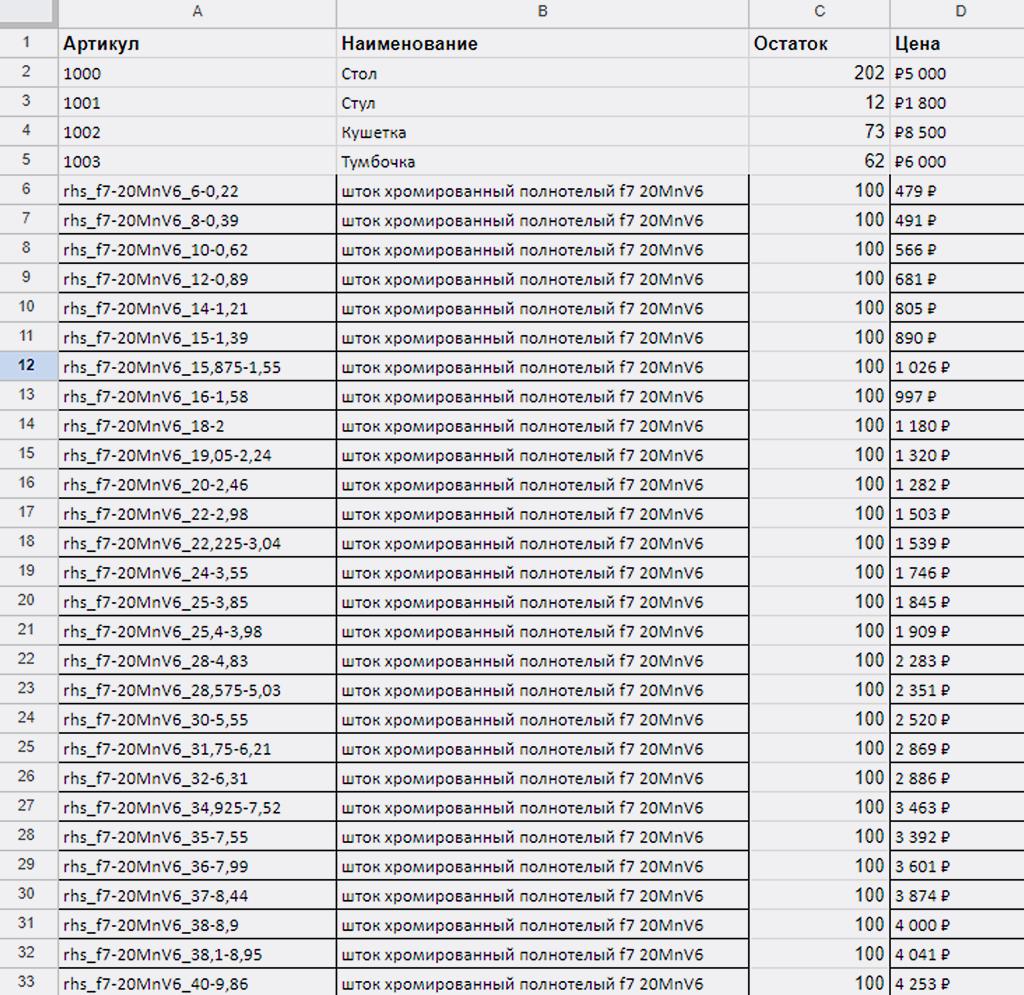Select cell rhs_f7-20MnV6_19,05-2,24

pyautogui.click(x=197, y=454)
